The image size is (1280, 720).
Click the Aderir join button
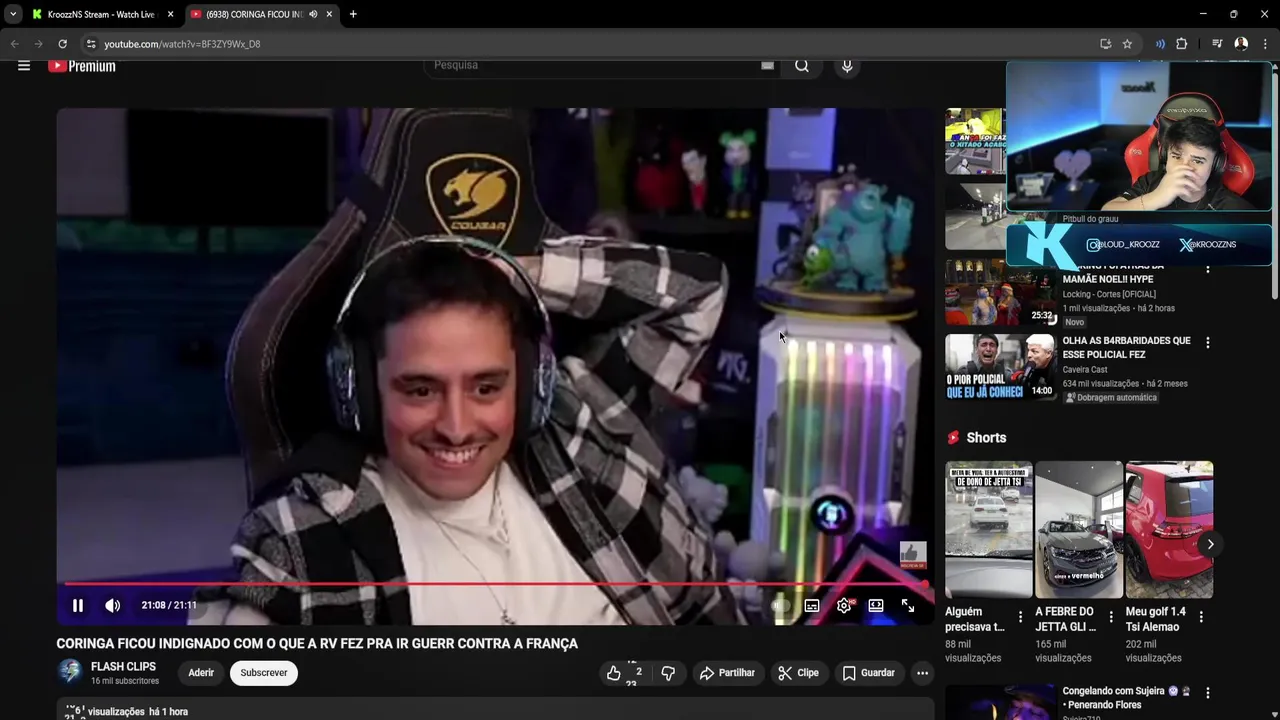pos(201,673)
